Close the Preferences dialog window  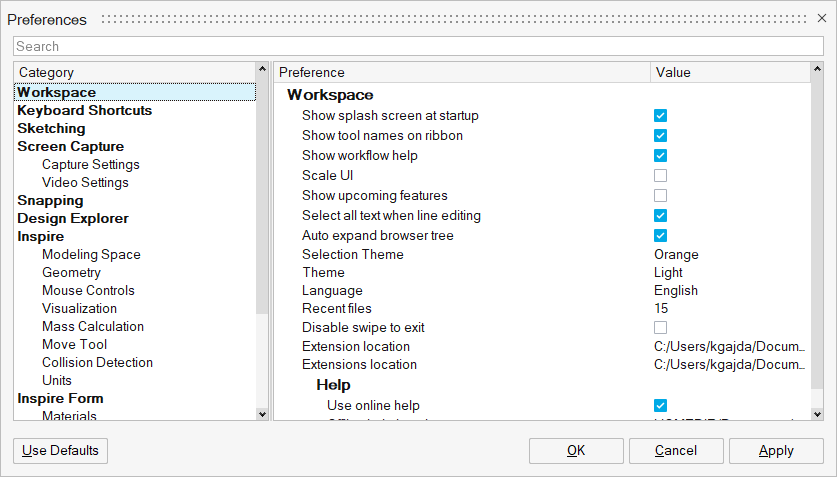(x=821, y=19)
